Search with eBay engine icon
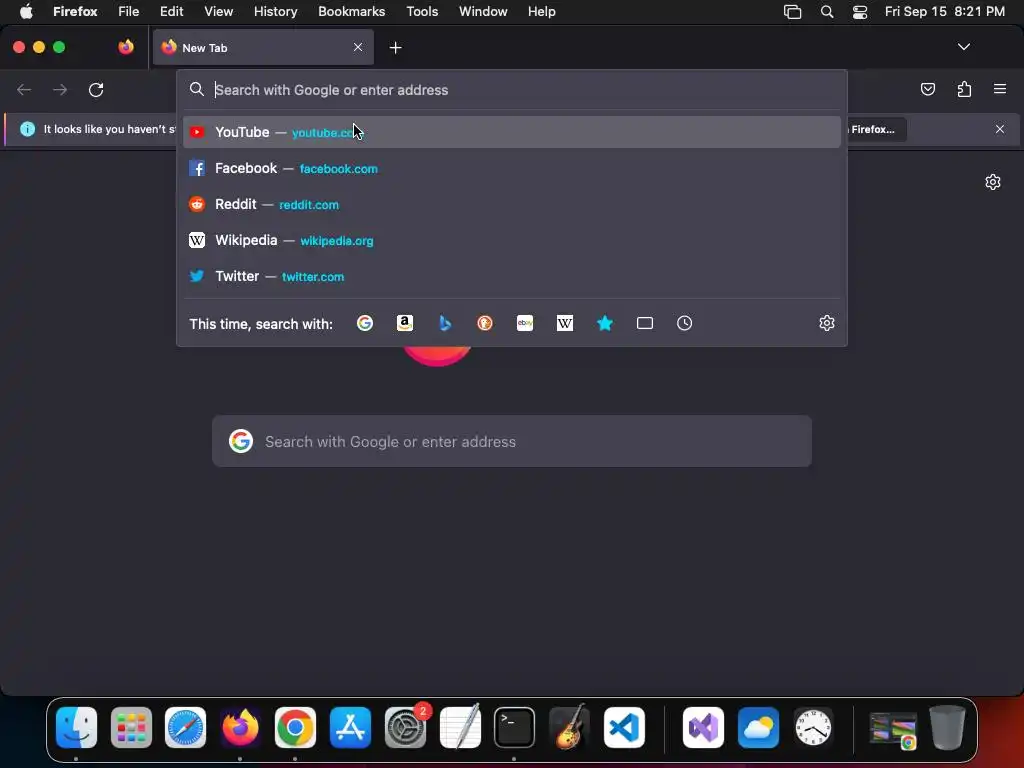1024x768 pixels. (525, 323)
